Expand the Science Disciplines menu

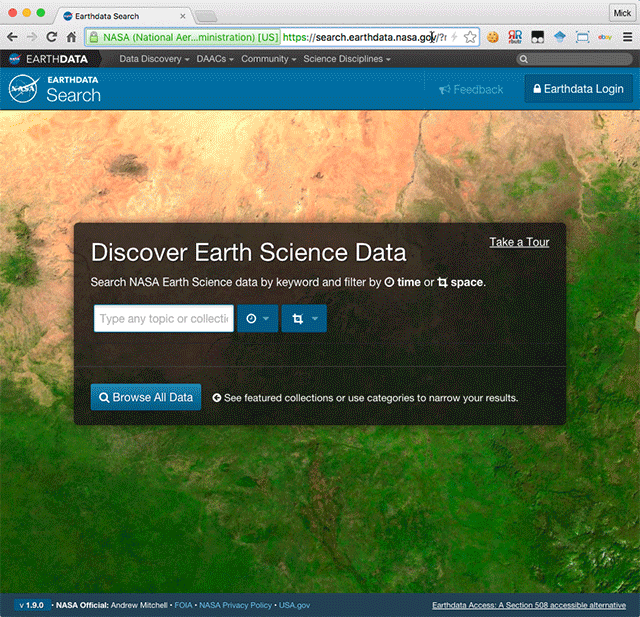347,59
